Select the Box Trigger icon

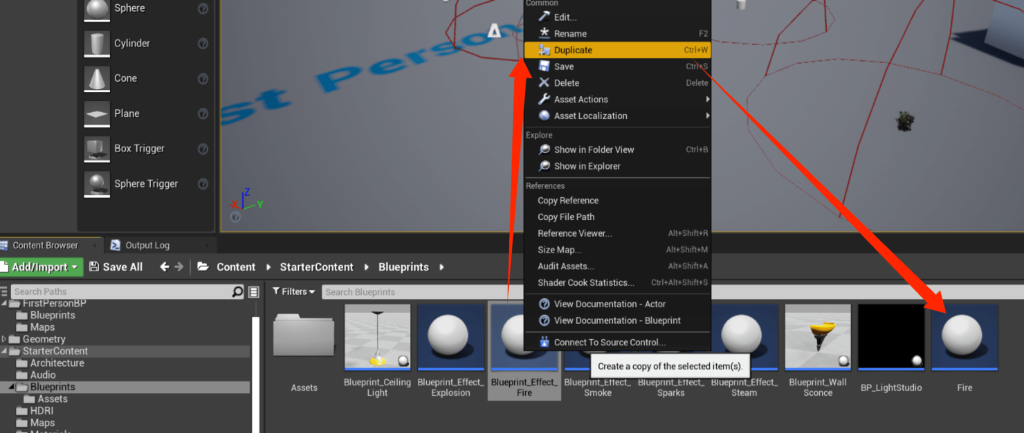97,149
